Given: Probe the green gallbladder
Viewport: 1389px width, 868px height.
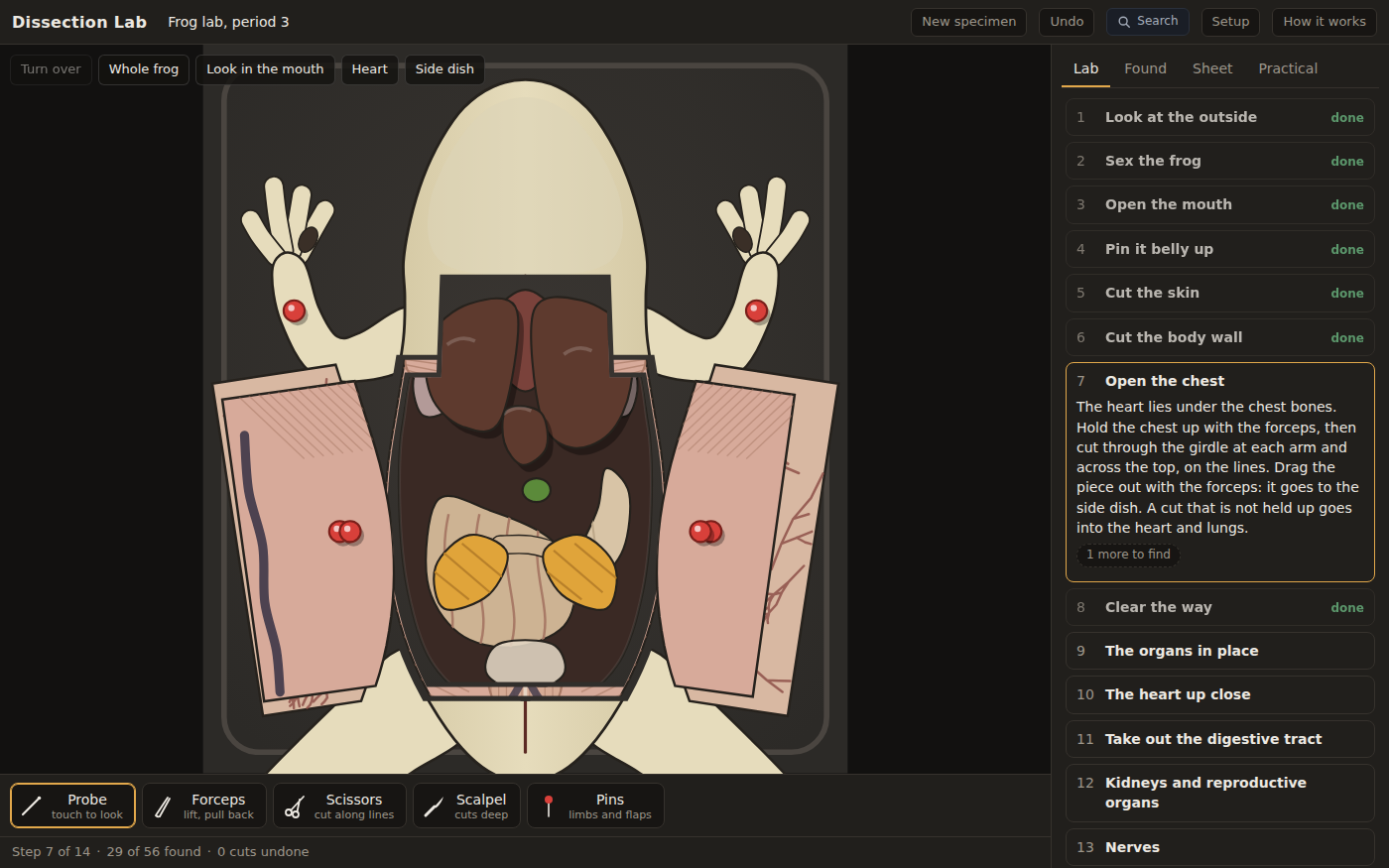Looking at the screenshot, I should 536,490.
